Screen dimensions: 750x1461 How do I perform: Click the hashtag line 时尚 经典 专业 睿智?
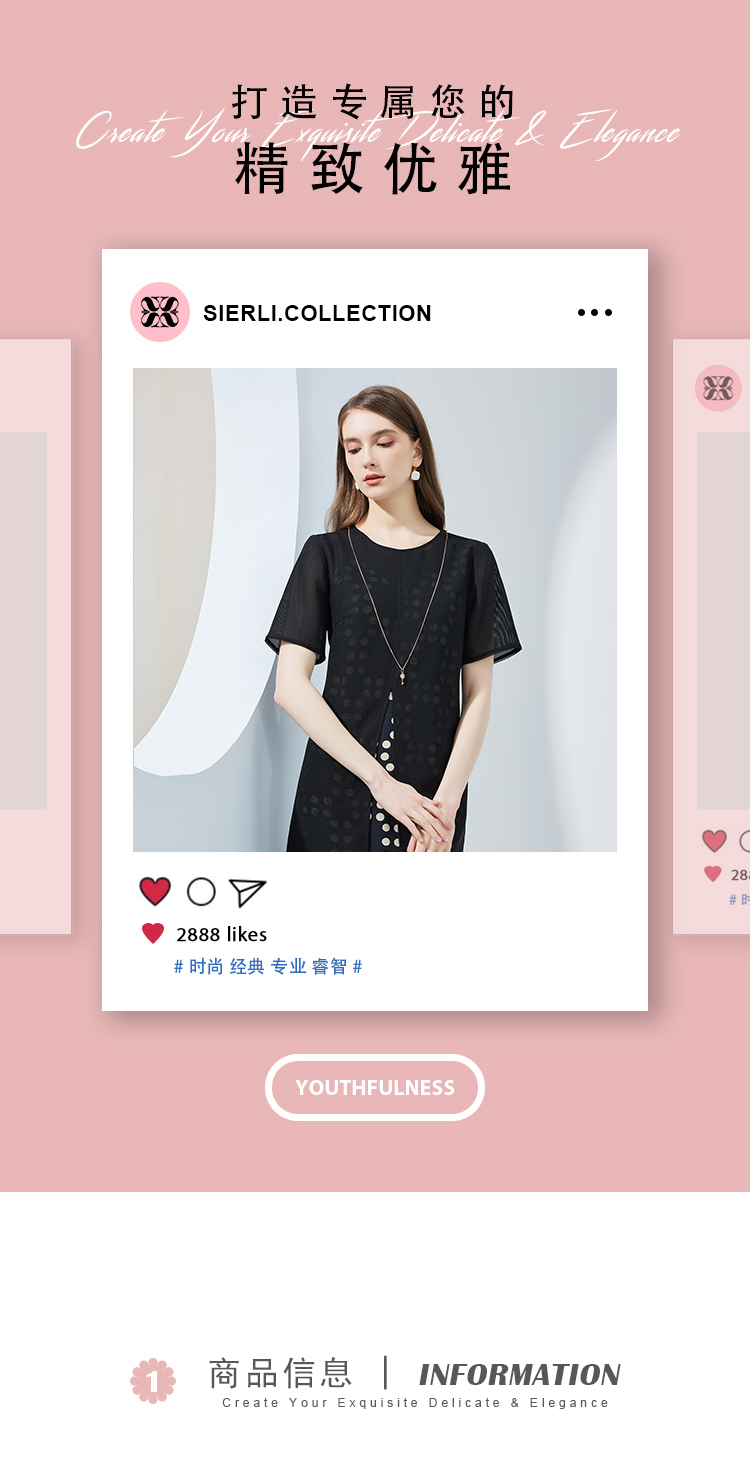tap(268, 966)
